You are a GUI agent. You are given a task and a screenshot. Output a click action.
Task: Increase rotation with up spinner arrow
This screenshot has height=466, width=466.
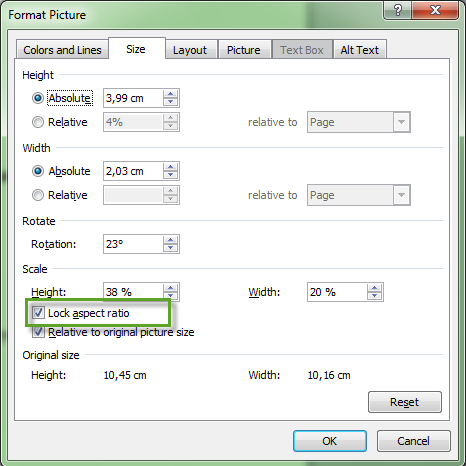coord(171,240)
